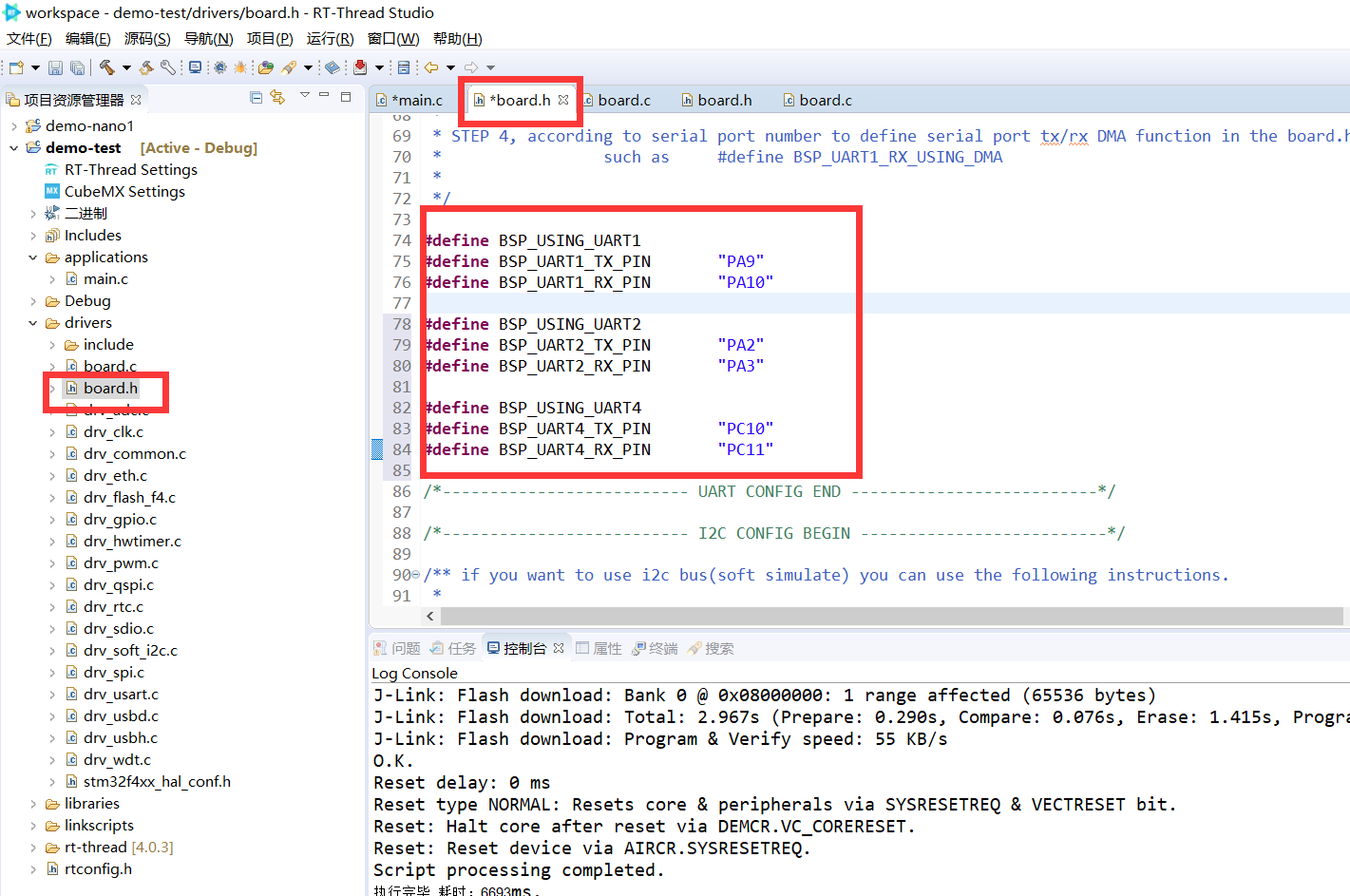Expand the demo-nano1 project node

[13, 126]
